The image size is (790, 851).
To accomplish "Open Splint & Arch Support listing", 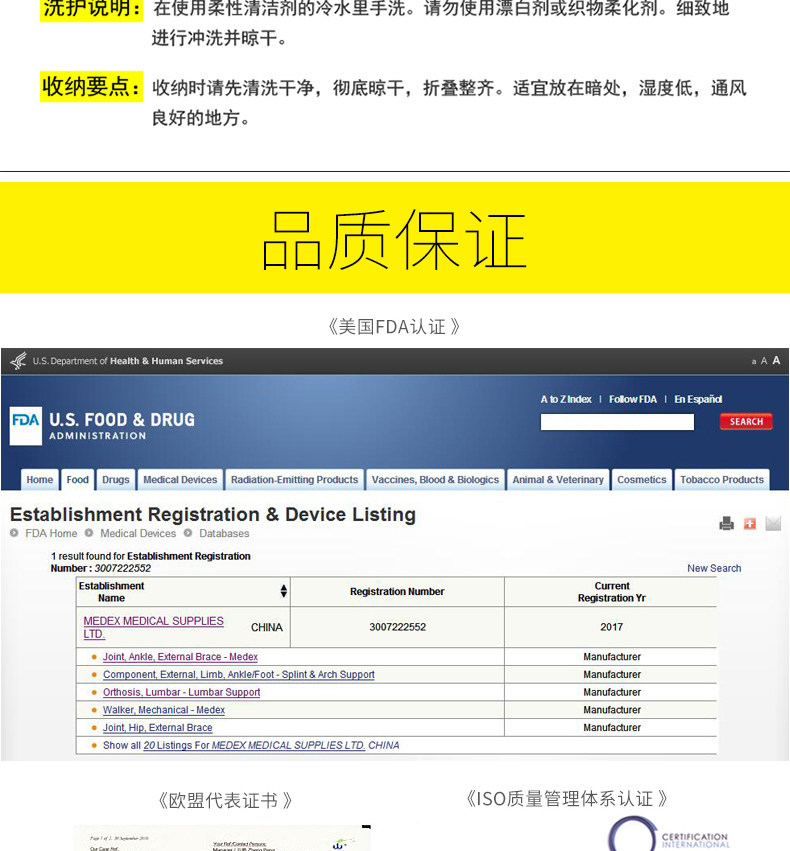I will [239, 675].
